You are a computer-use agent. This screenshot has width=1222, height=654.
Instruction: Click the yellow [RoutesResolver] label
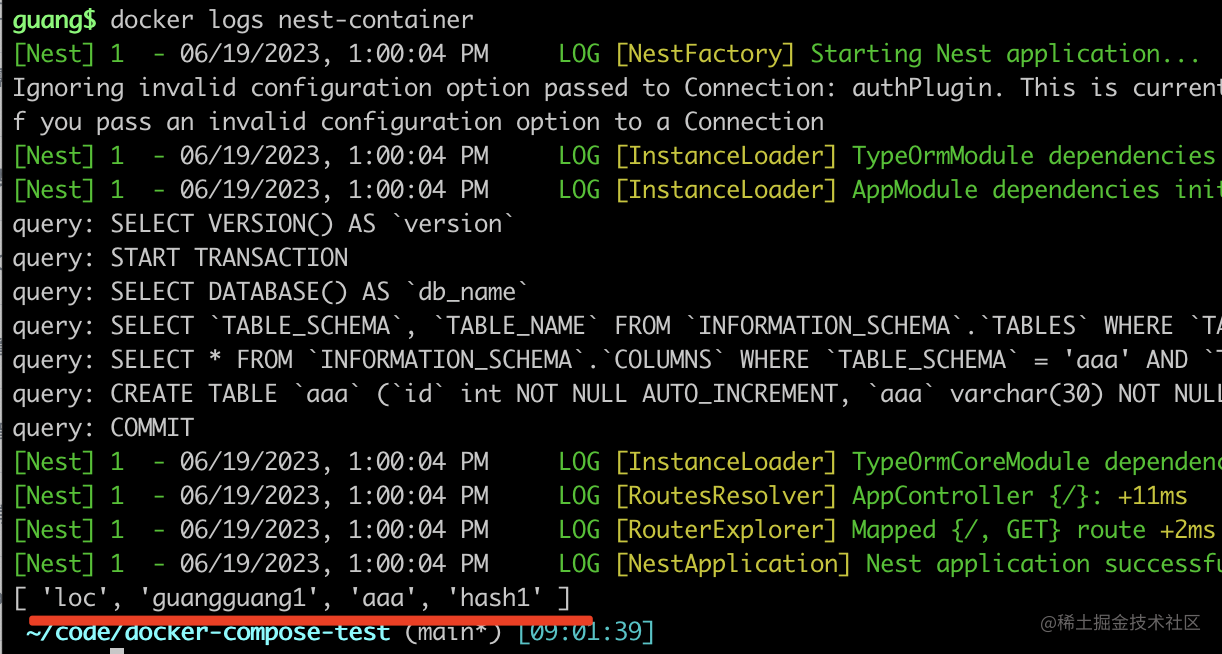point(725,495)
